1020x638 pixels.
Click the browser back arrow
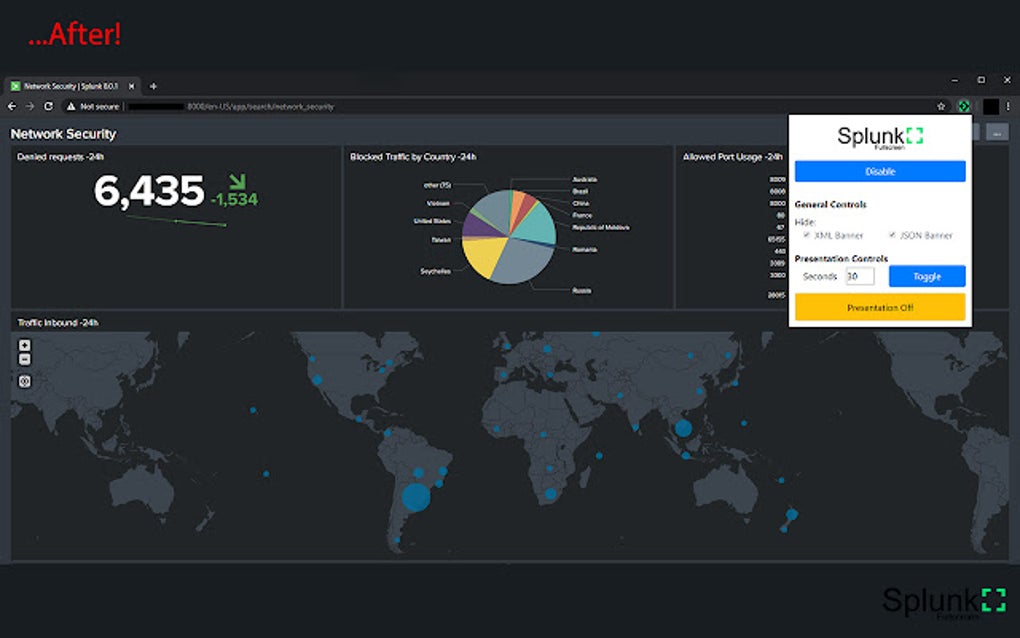12,106
